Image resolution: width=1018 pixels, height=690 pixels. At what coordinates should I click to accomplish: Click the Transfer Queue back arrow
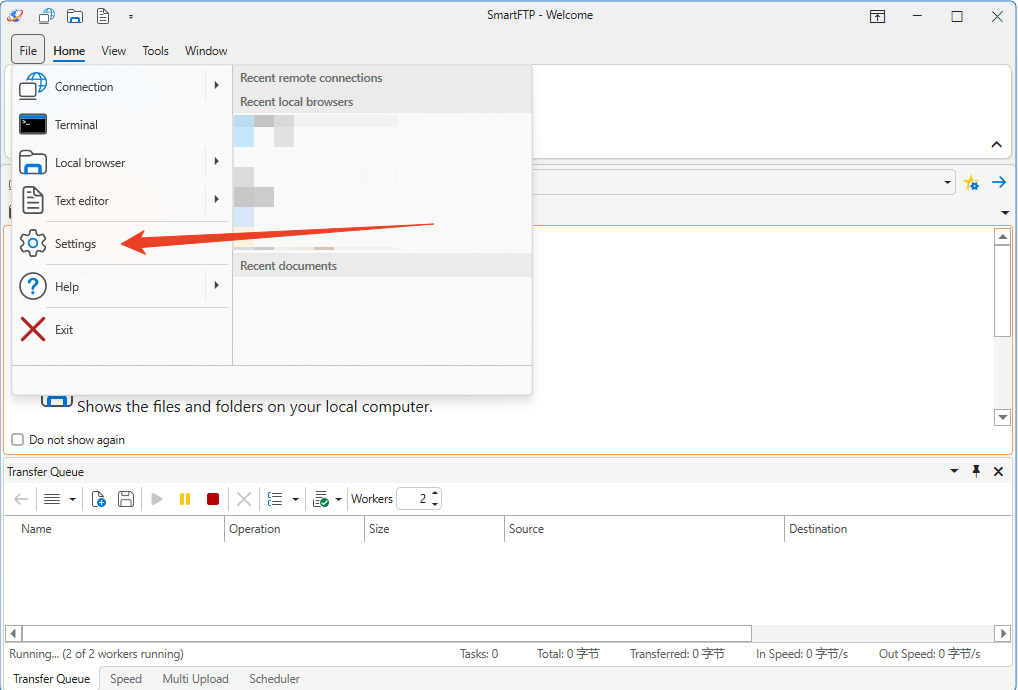click(x=21, y=499)
